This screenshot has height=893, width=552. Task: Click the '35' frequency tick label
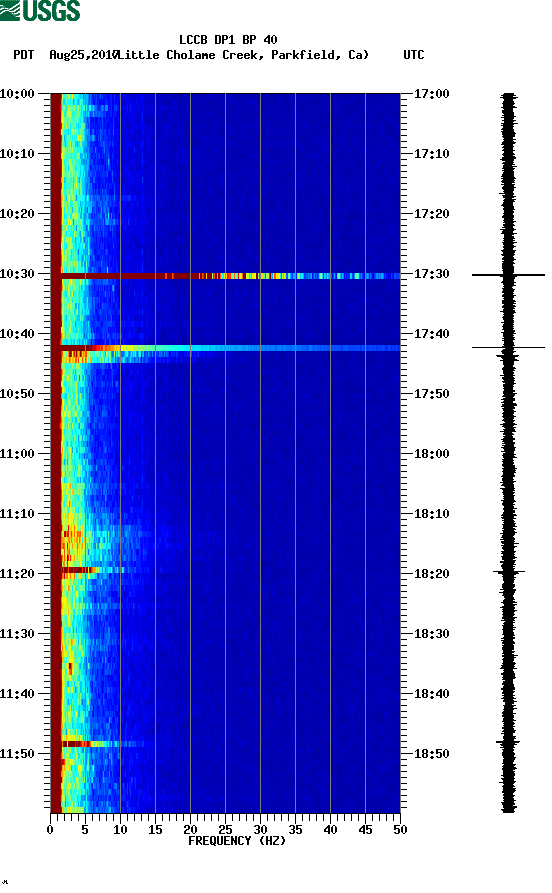(295, 830)
